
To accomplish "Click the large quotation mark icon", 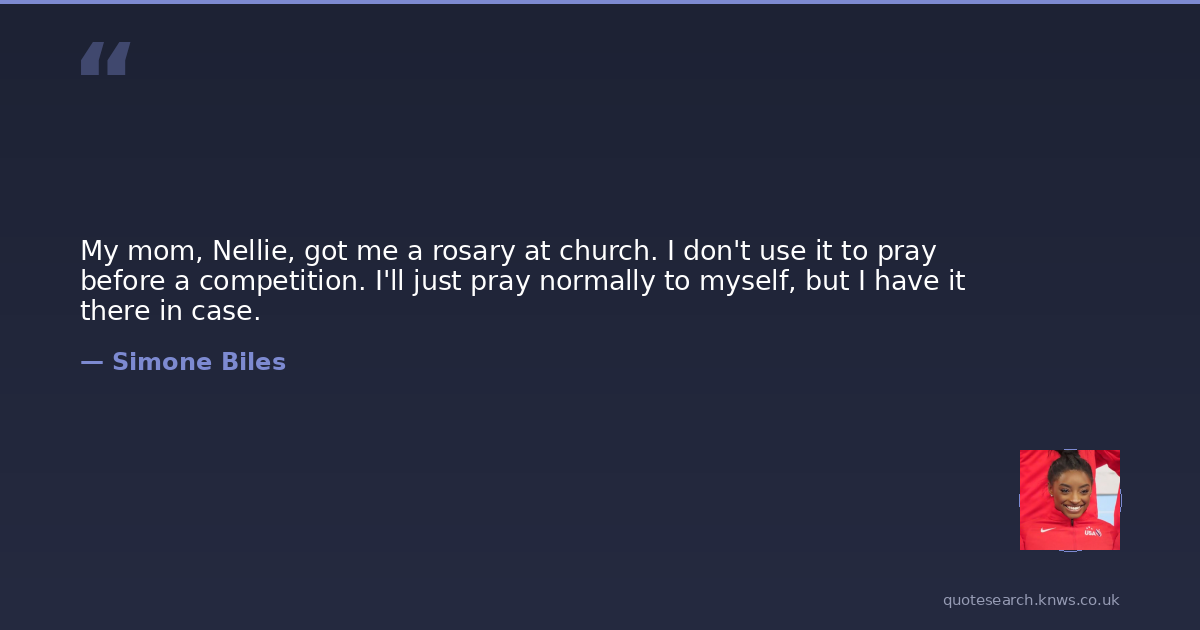I will (105, 59).
